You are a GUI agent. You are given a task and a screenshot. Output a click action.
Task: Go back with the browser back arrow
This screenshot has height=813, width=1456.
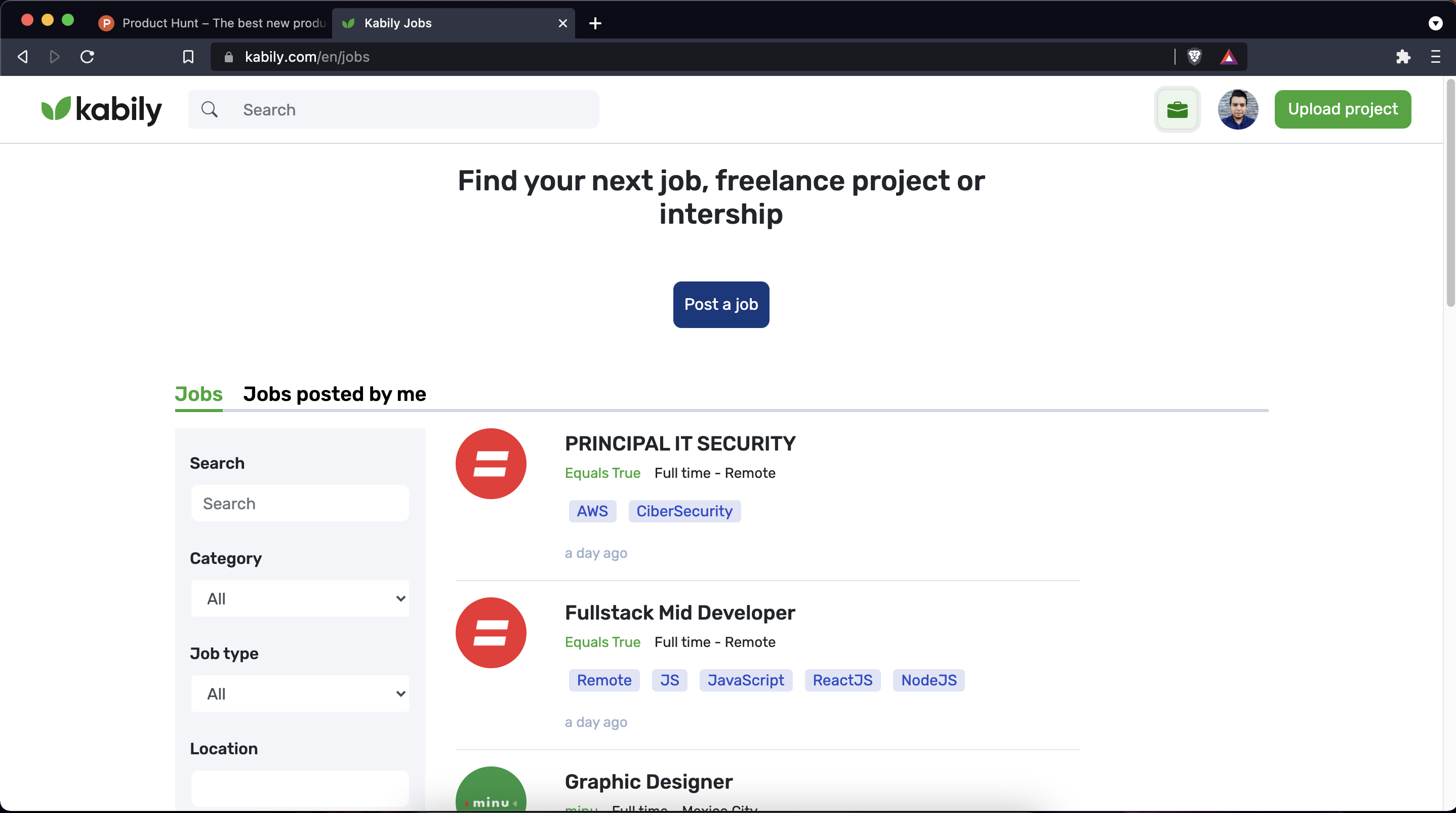[x=23, y=57]
